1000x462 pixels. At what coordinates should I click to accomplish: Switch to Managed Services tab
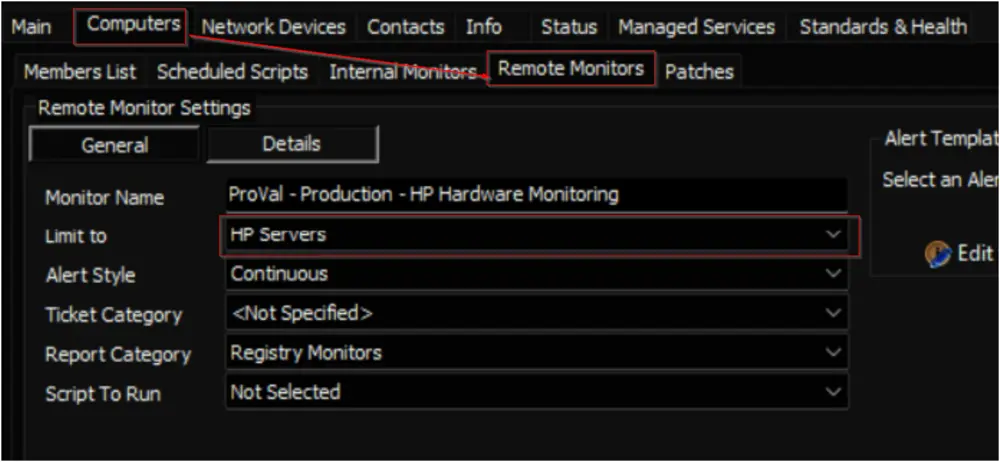[x=696, y=27]
